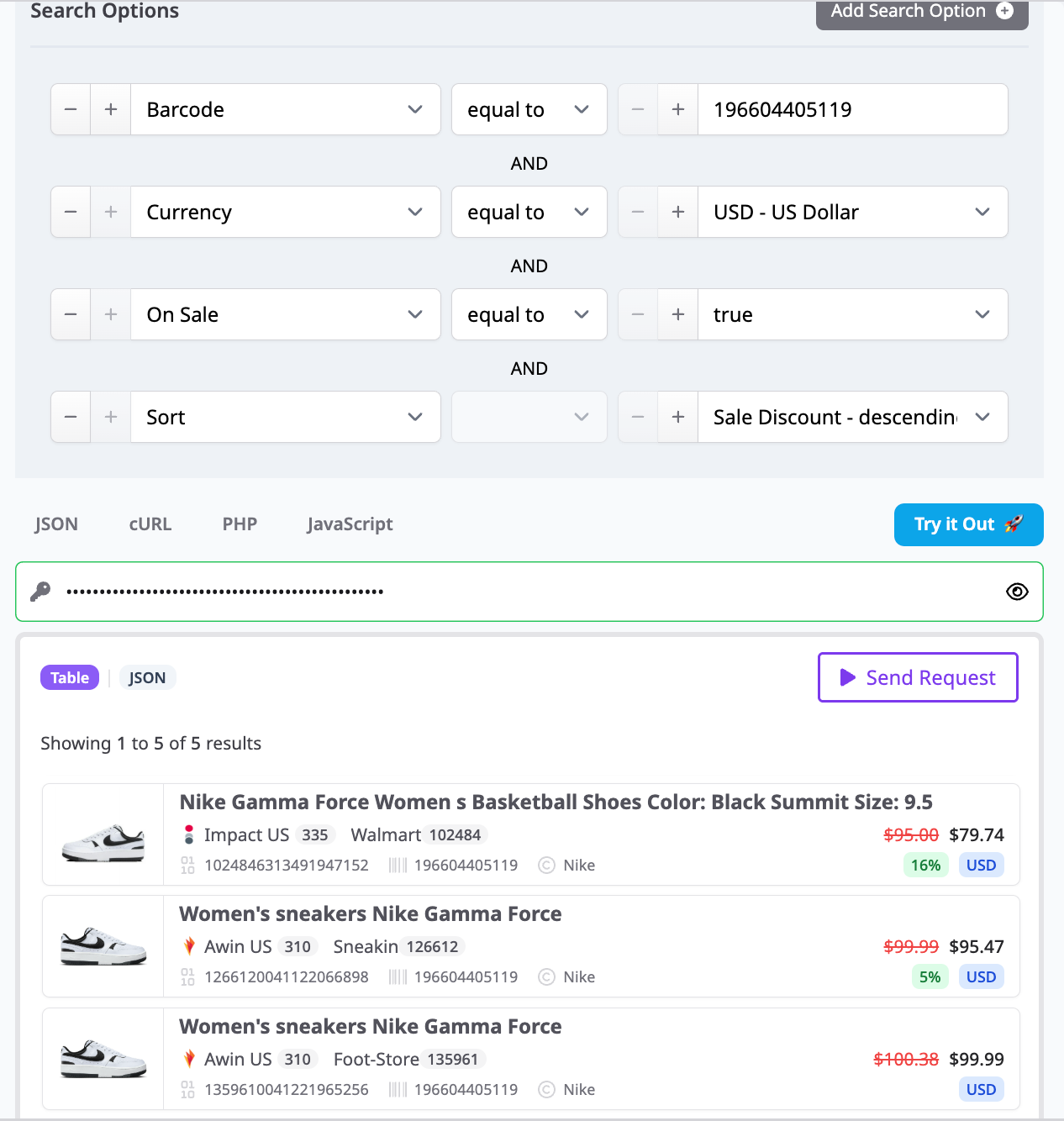Click the brand icon beside Nike in Sneakin result
Viewport: 1064px width, 1121px height.
pyautogui.click(x=546, y=976)
